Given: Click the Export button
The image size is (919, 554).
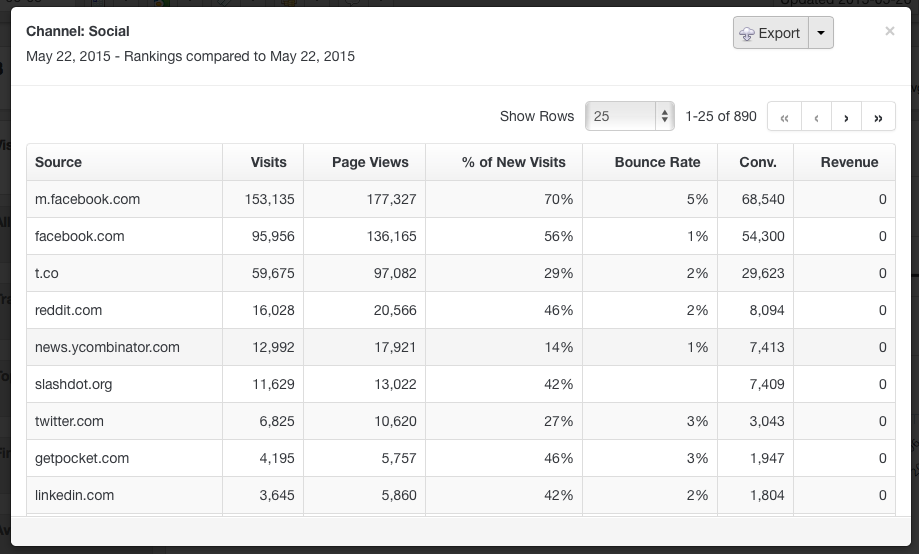Looking at the screenshot, I should pos(769,33).
